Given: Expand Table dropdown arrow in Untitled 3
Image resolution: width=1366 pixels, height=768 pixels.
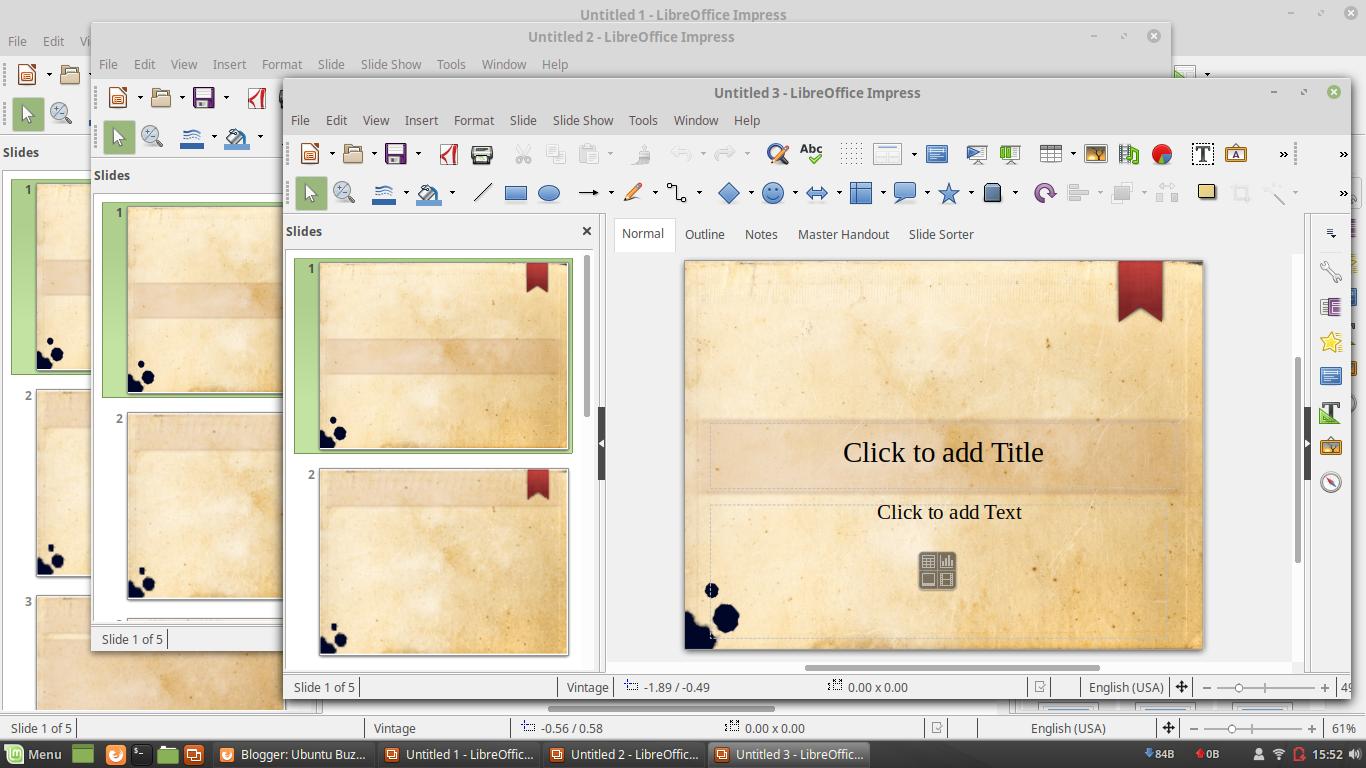Looking at the screenshot, I should pyautogui.click(x=1073, y=154).
